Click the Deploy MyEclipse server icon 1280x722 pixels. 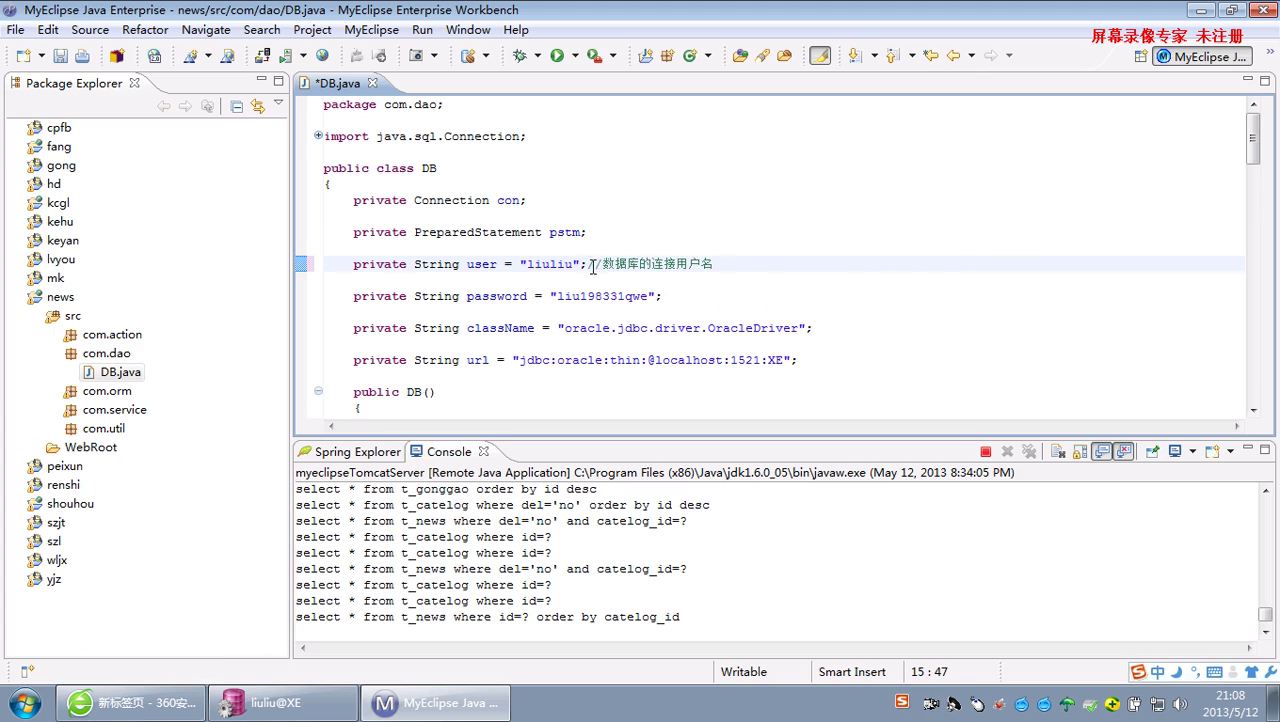click(x=261, y=56)
